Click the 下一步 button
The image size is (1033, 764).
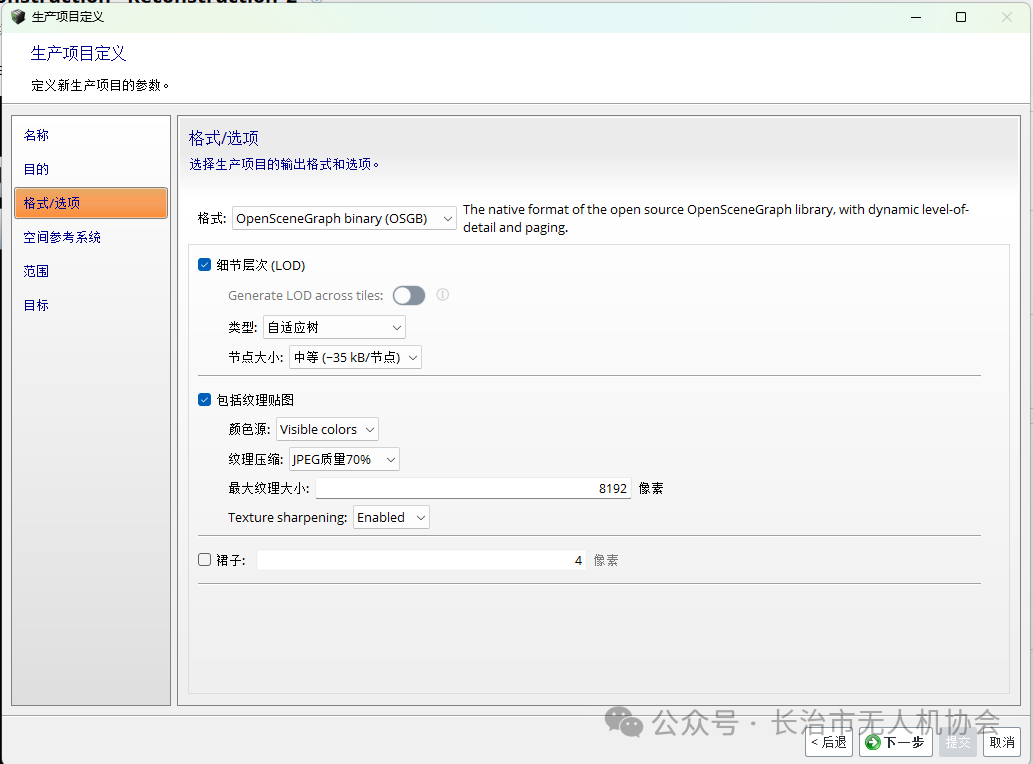895,742
